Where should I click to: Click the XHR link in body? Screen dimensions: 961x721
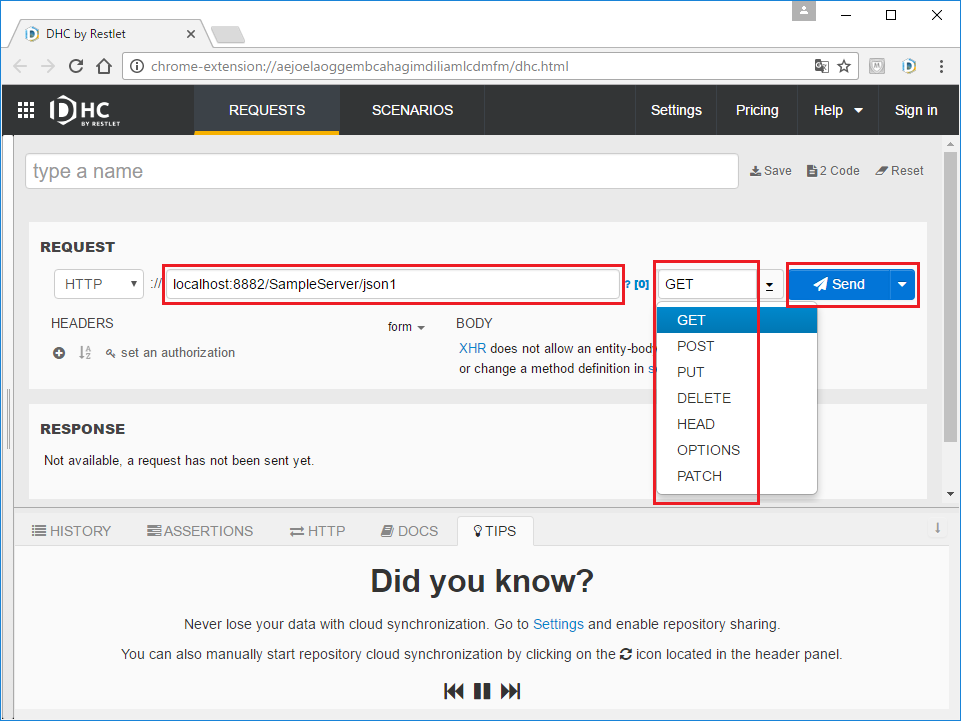473,348
